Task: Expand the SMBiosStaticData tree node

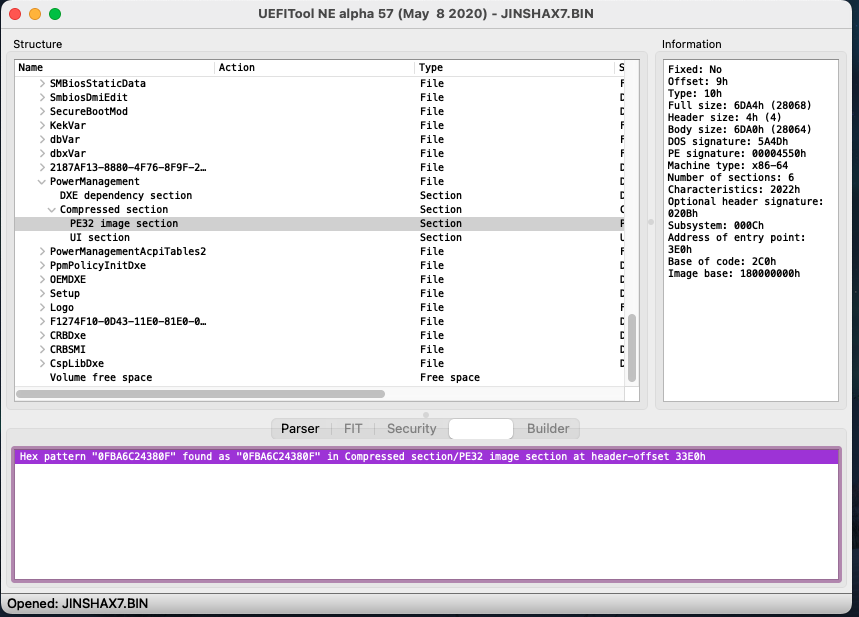Action: coord(42,83)
